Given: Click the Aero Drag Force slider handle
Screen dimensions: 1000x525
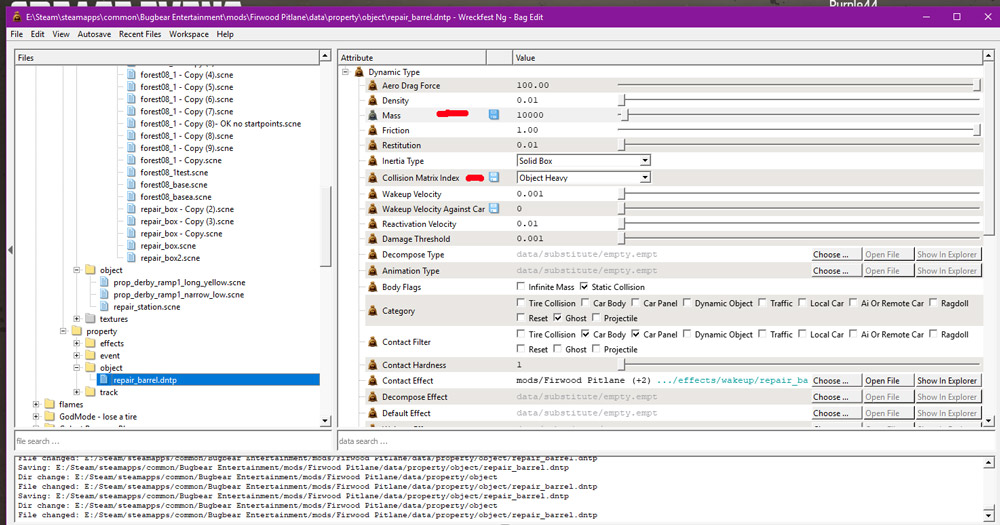Looking at the screenshot, I should coord(977,85).
